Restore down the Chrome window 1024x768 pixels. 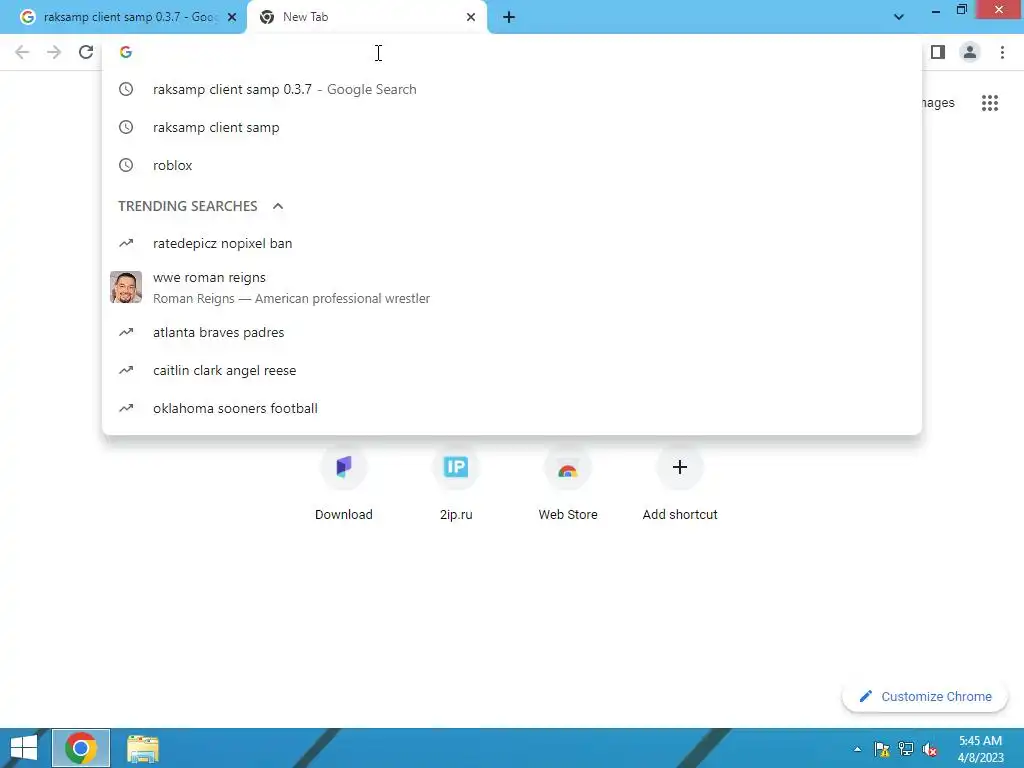[961, 10]
